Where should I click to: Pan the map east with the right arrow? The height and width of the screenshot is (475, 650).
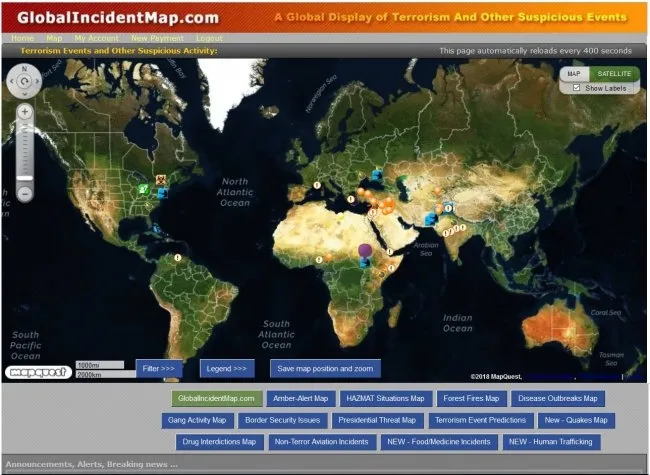[37, 81]
